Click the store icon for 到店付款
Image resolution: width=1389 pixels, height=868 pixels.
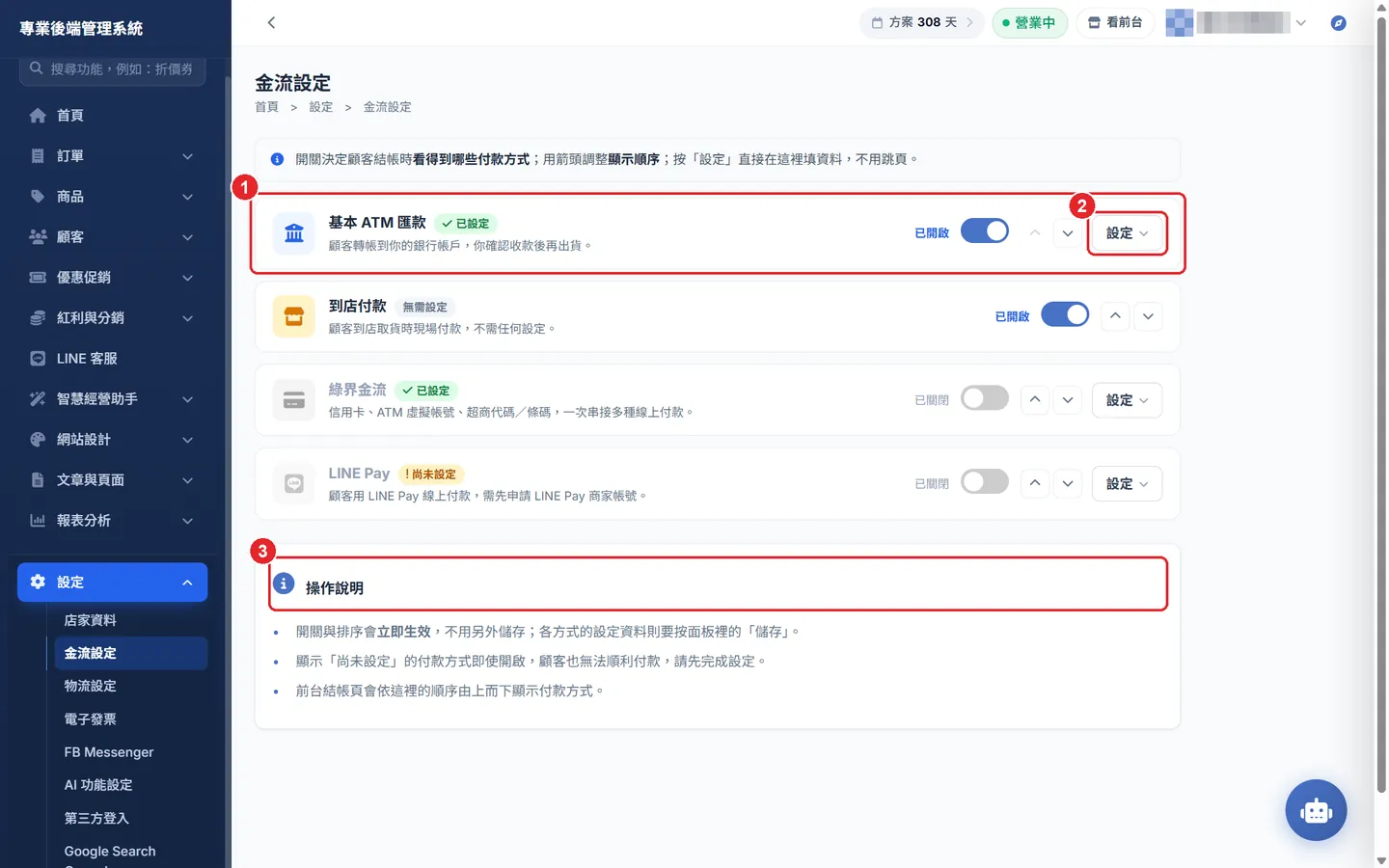coord(294,316)
